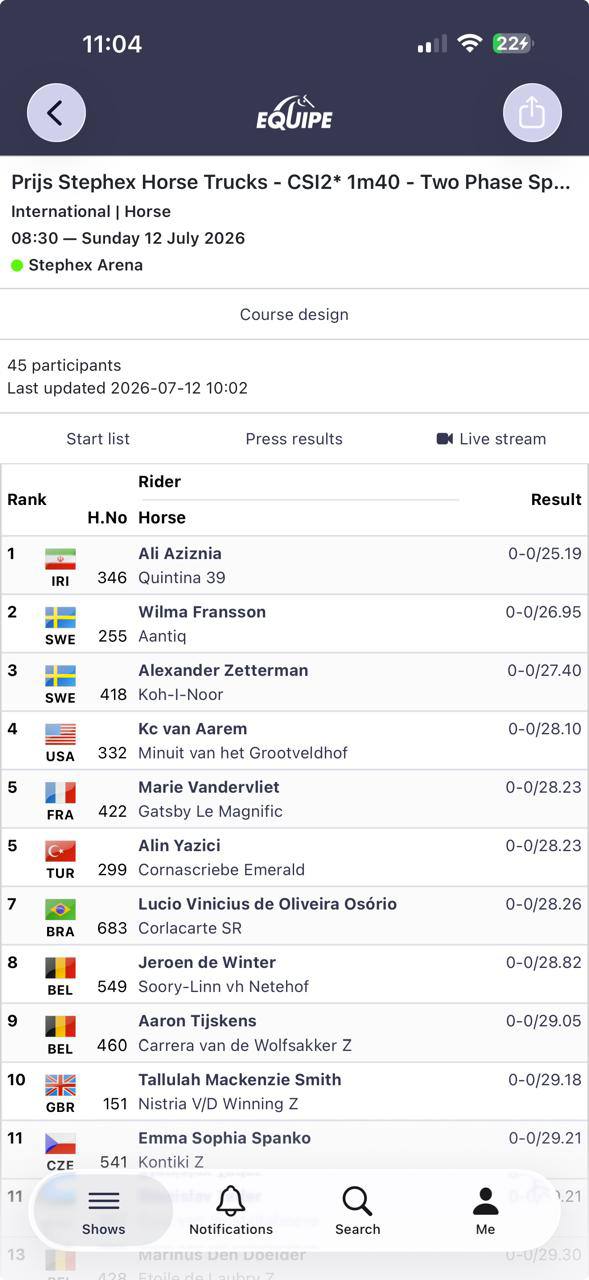
Task: Open horse Koh-I-Noor entry
Action: pos(180,694)
